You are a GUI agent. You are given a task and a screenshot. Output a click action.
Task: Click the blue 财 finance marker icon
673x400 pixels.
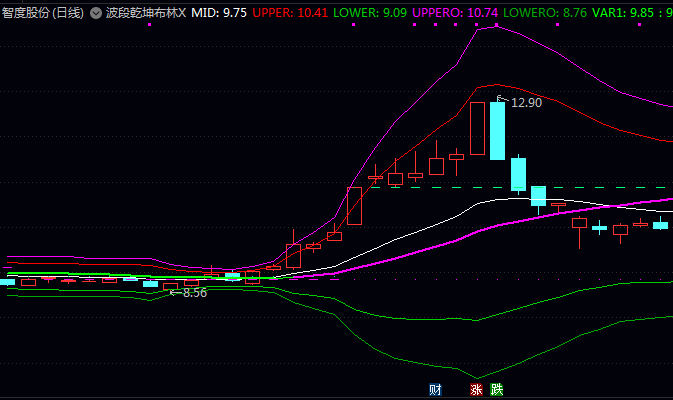tap(435, 390)
